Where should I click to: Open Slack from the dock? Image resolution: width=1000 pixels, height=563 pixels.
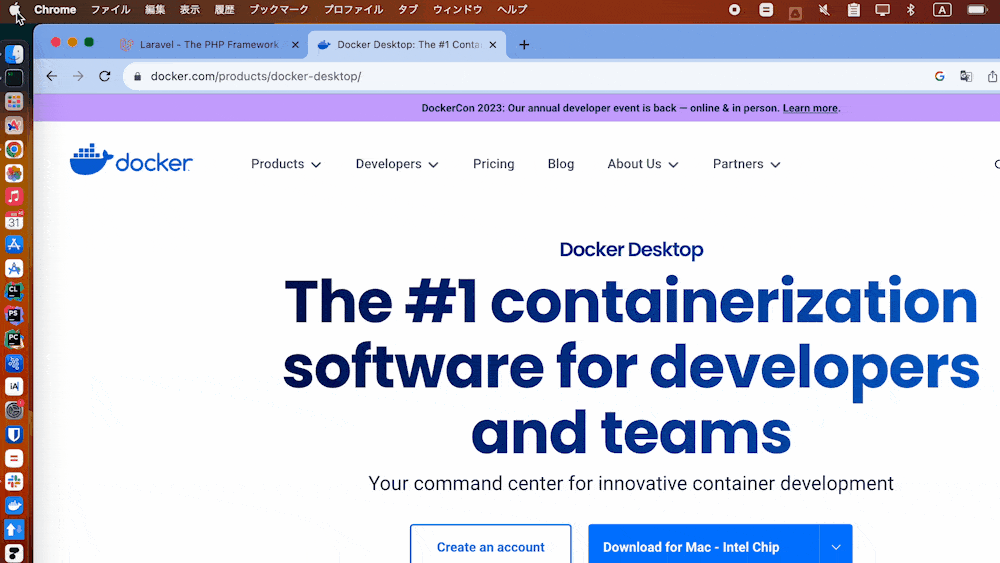[14, 481]
